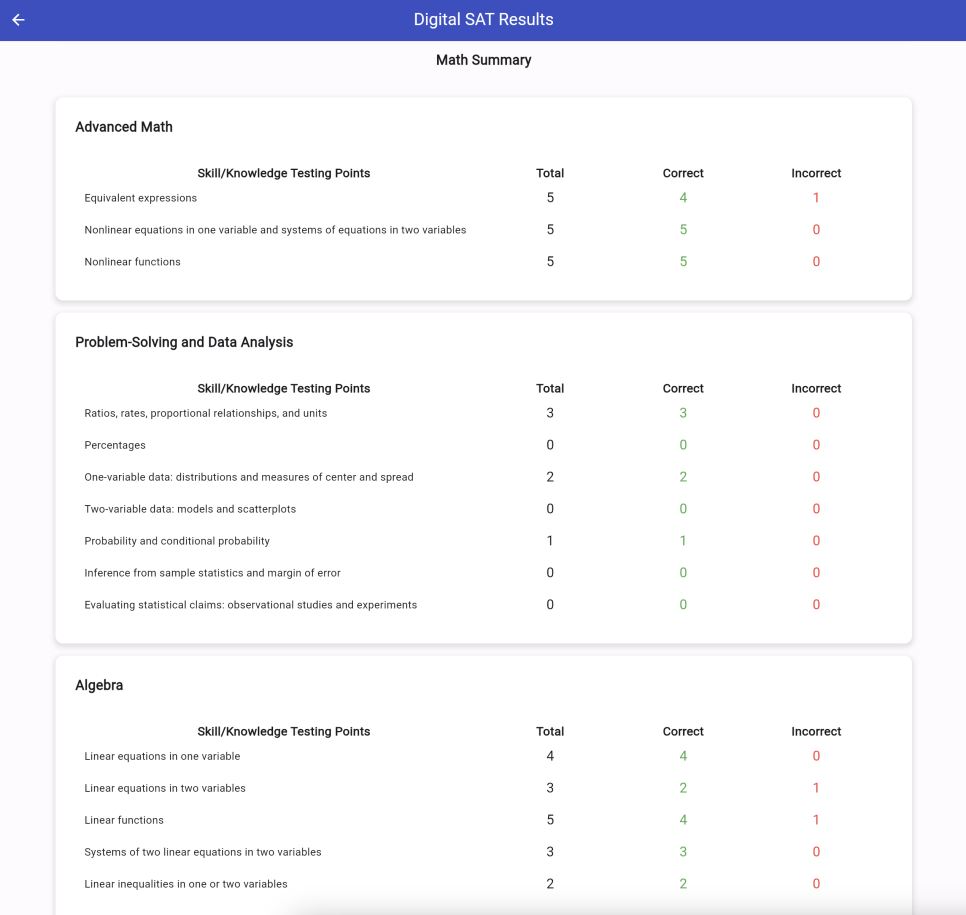The image size is (966, 915).
Task: Click Linear inequalities in one or two variables
Action: click(186, 884)
